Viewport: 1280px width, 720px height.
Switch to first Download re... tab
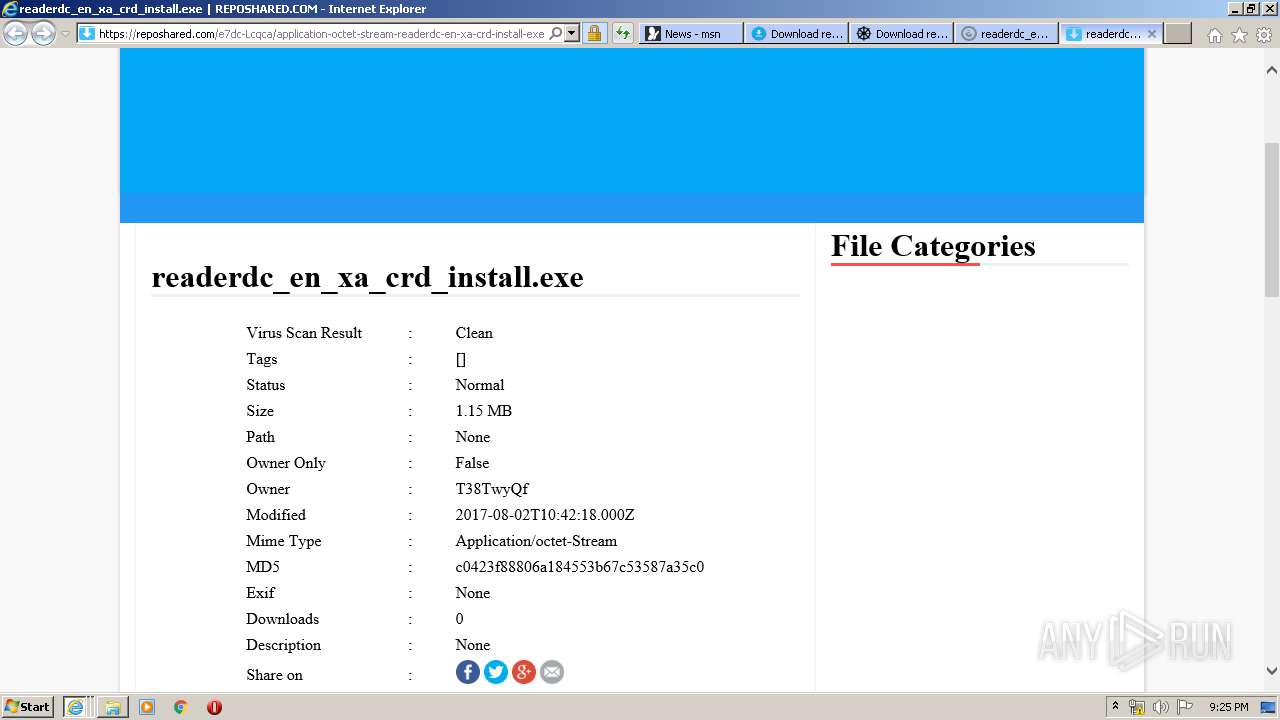click(796, 33)
